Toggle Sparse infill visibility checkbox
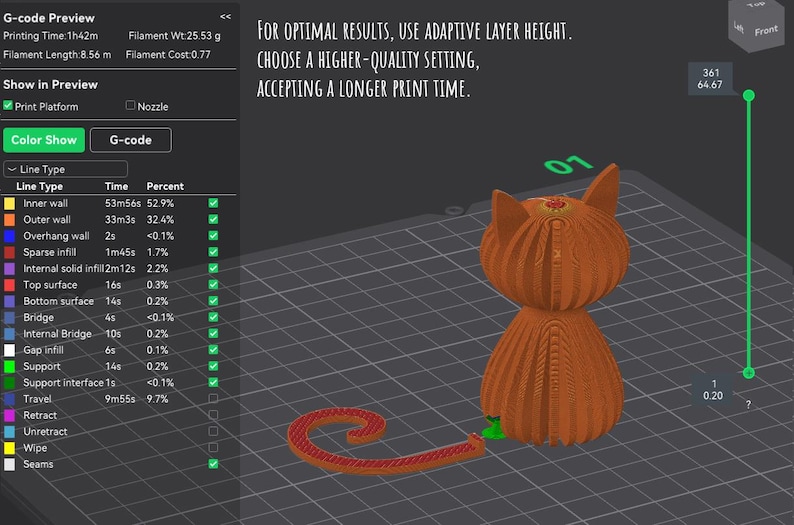The height and width of the screenshot is (525, 794). point(213,252)
